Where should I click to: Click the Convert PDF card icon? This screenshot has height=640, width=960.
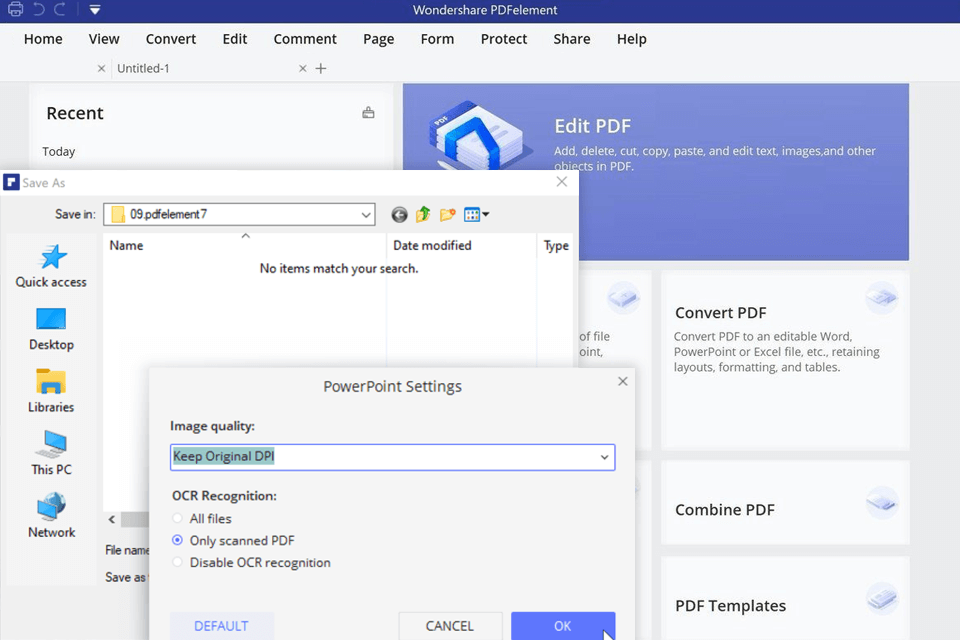coord(882,298)
